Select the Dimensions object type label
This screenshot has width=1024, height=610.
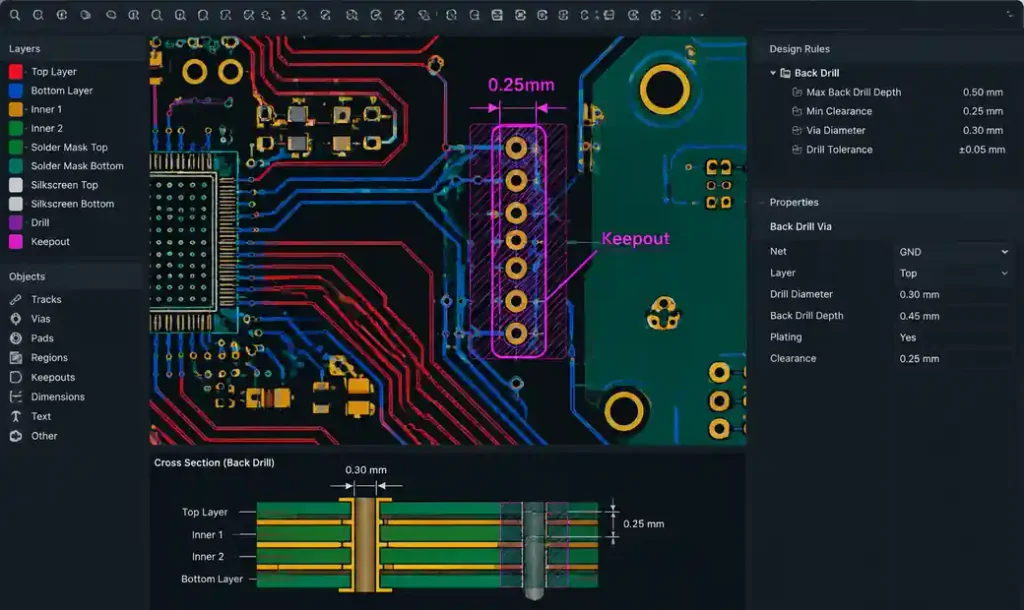pyautogui.click(x=57, y=397)
